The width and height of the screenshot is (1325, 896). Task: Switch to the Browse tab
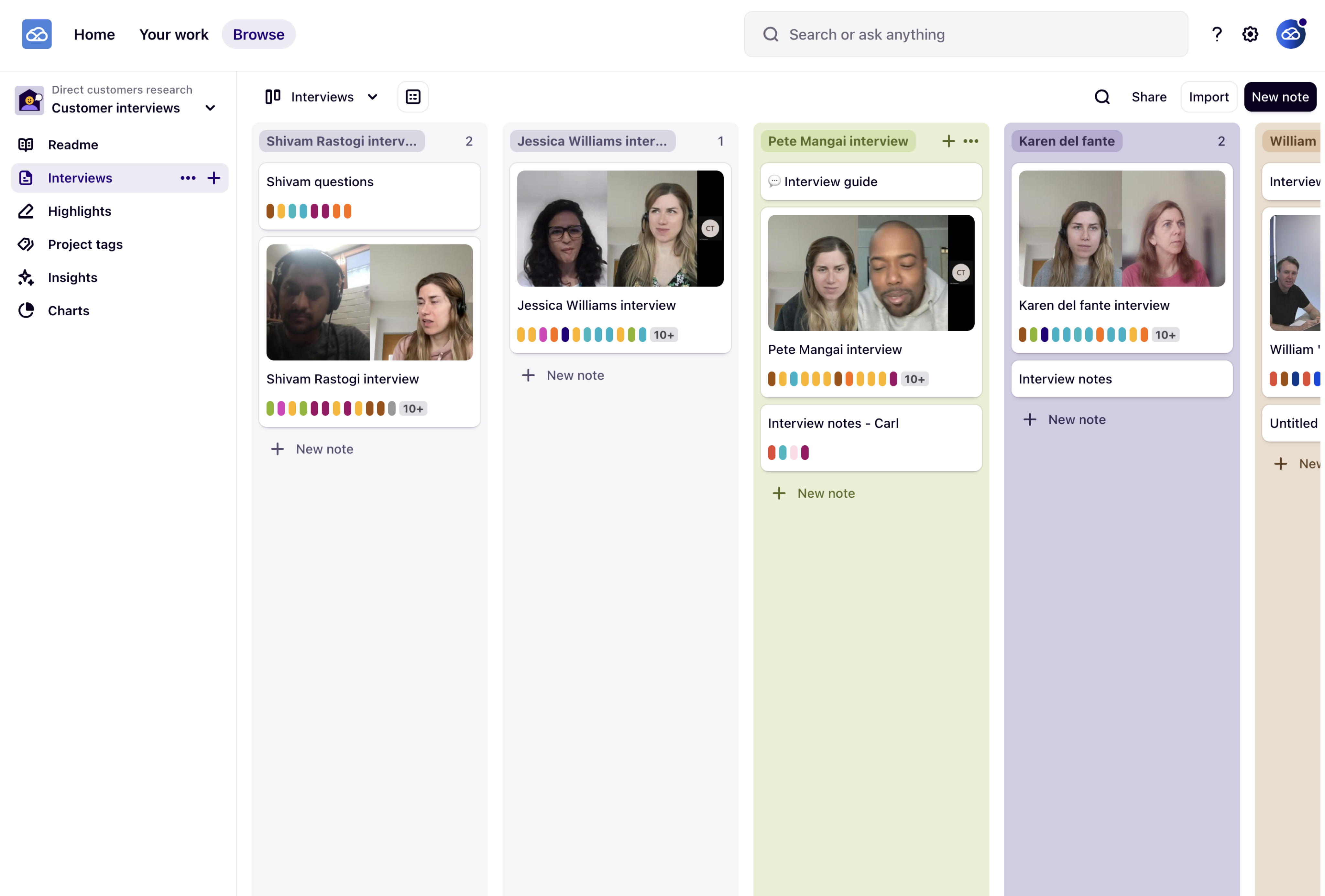click(258, 34)
